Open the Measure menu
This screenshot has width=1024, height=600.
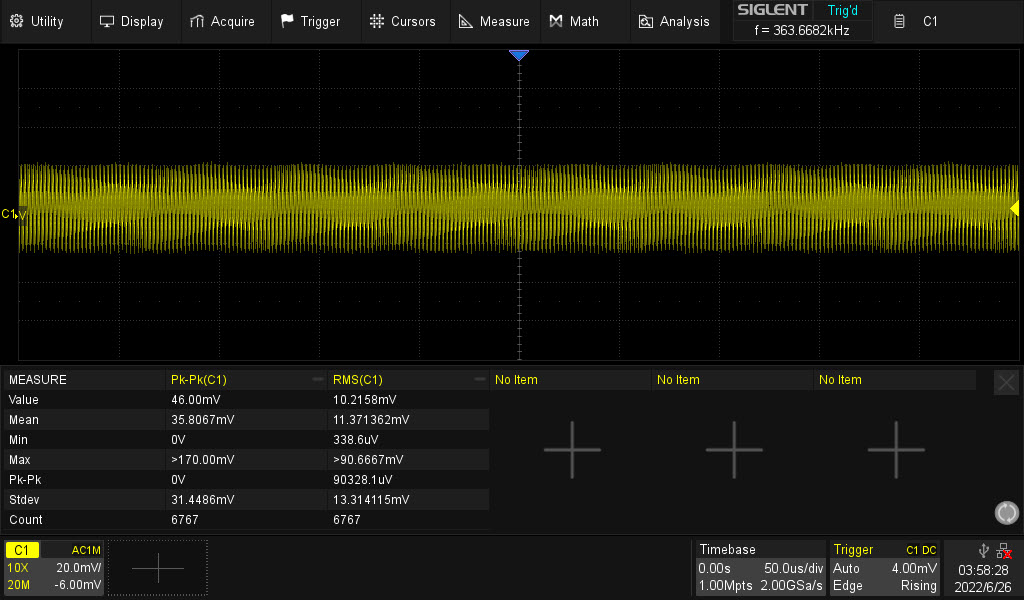(494, 21)
